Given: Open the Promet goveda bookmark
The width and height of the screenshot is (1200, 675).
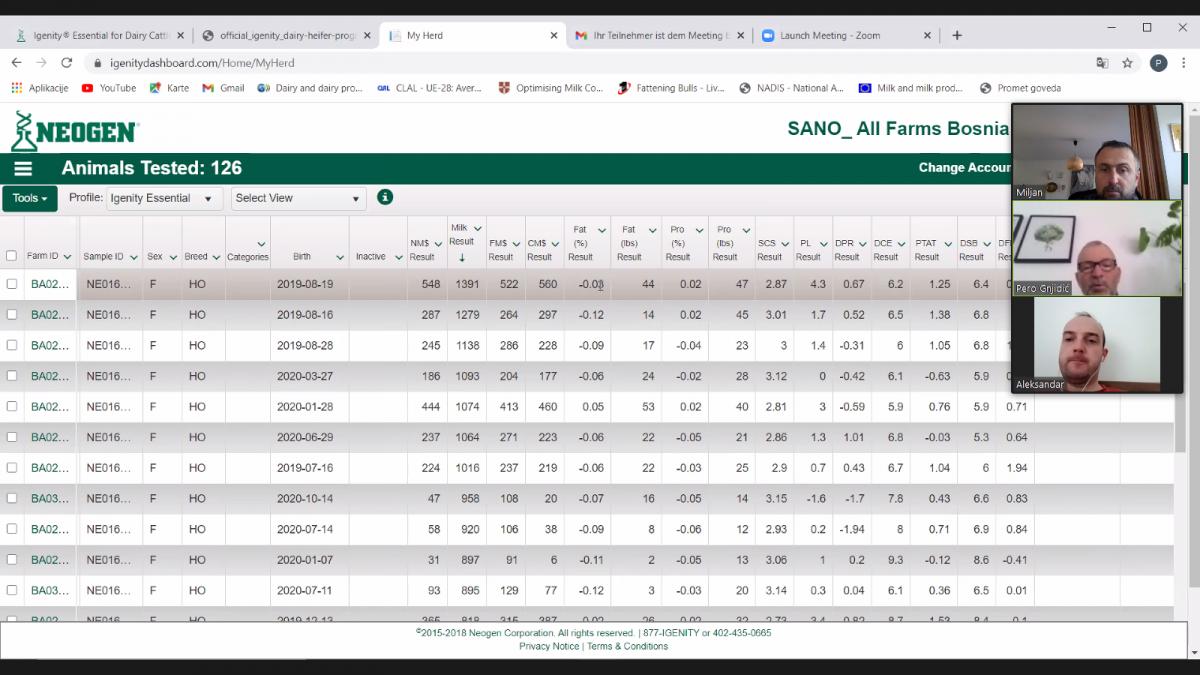Looking at the screenshot, I should (1021, 88).
